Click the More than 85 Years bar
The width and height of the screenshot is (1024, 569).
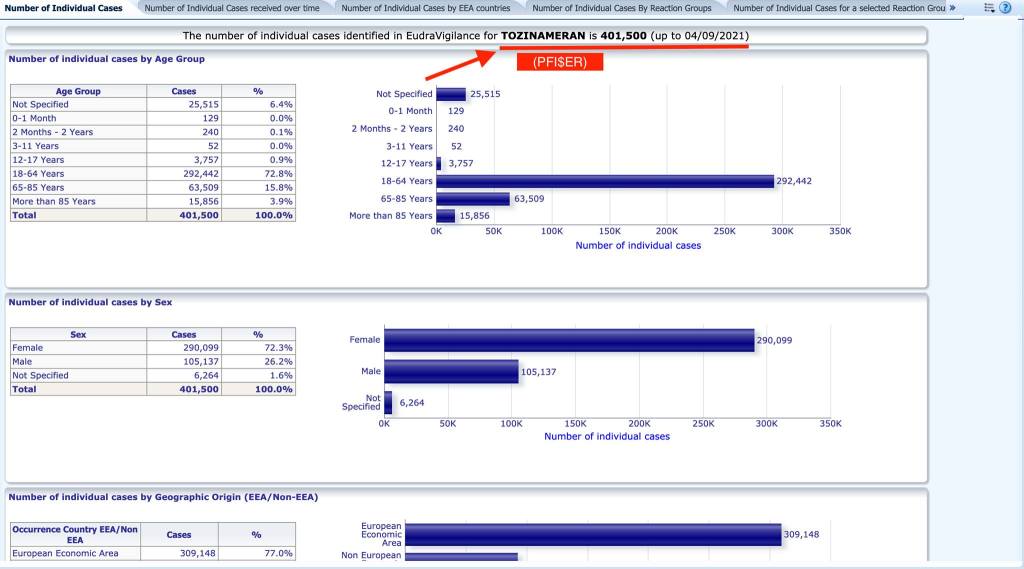click(446, 215)
